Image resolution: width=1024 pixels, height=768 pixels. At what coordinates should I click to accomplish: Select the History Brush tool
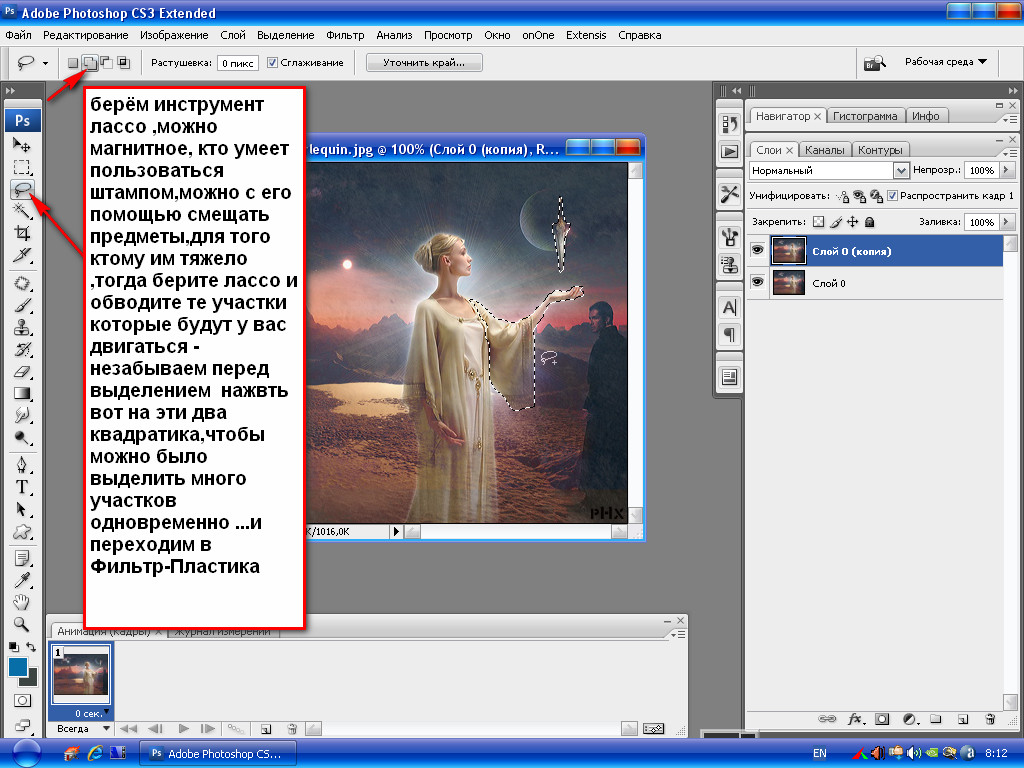coord(22,349)
